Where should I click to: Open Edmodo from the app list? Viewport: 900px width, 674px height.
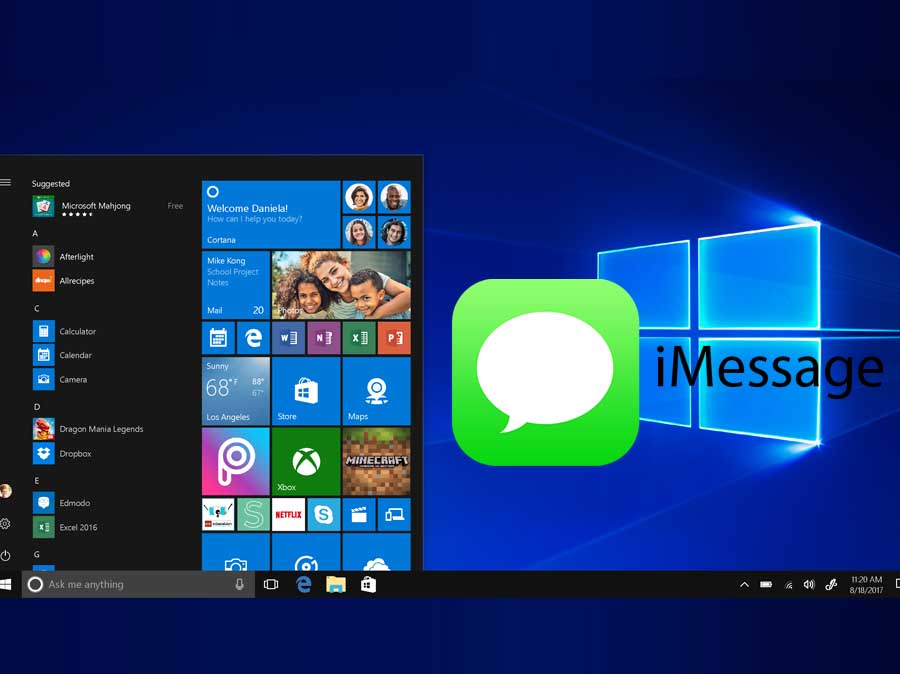tap(75, 503)
